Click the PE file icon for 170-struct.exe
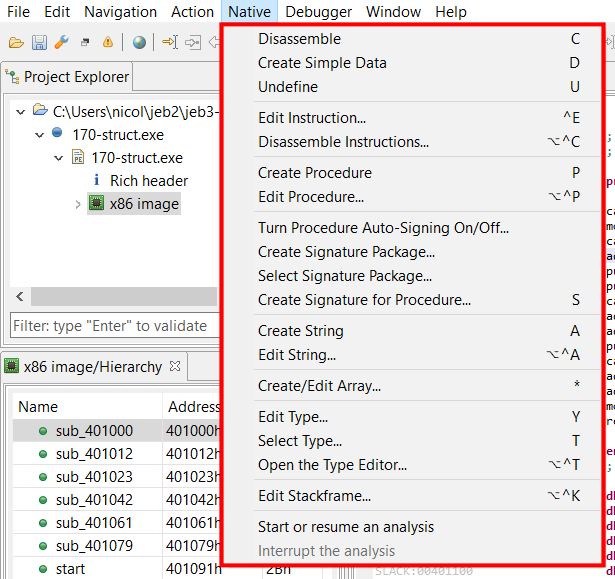Screen dimensions: 615x579 pyautogui.click(x=78, y=157)
